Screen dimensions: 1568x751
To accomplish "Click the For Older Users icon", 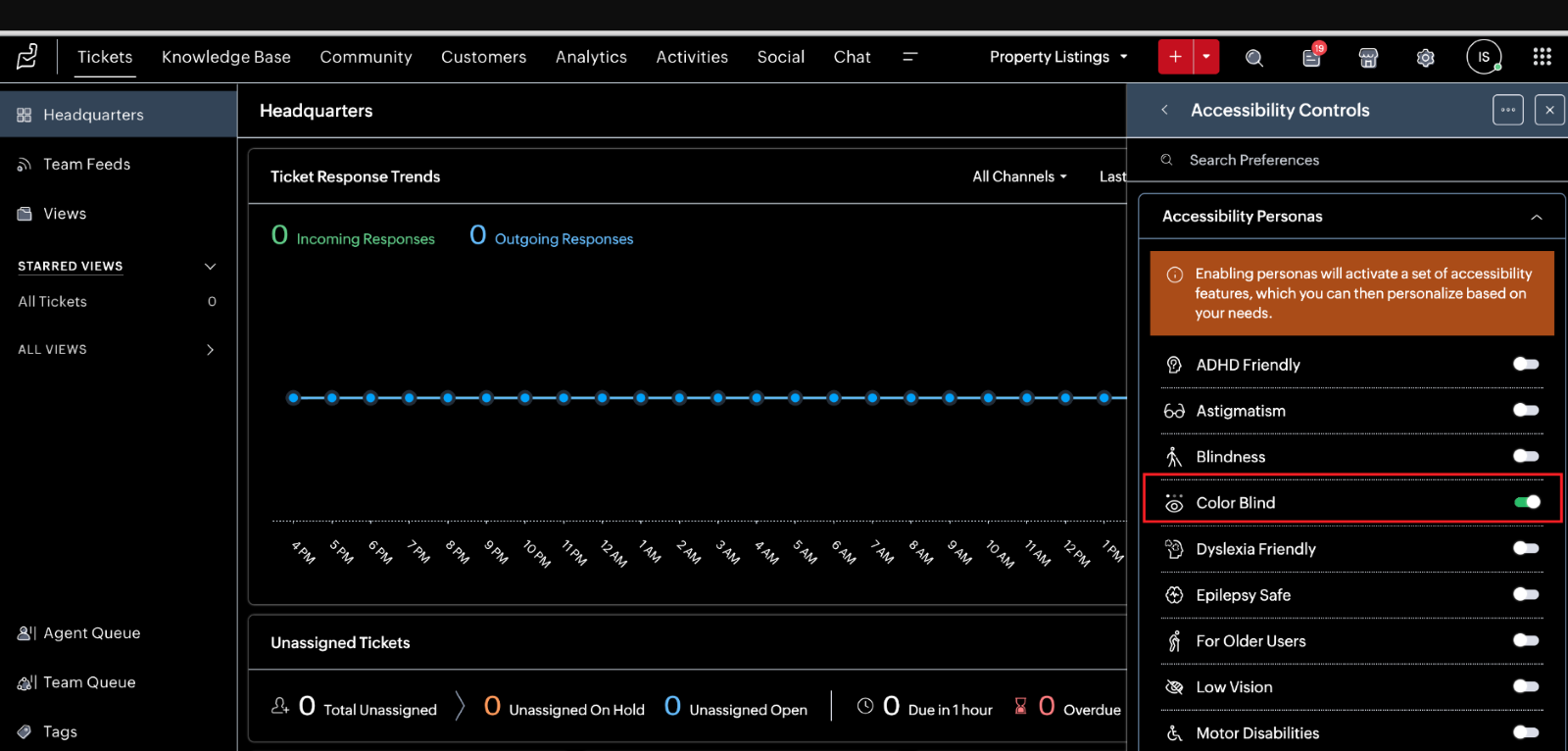I will click(x=1174, y=641).
